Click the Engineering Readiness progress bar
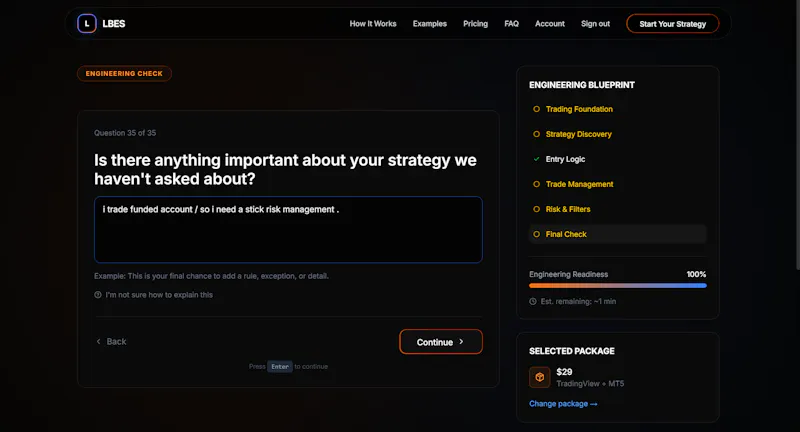This screenshot has height=432, width=800. tap(618, 286)
